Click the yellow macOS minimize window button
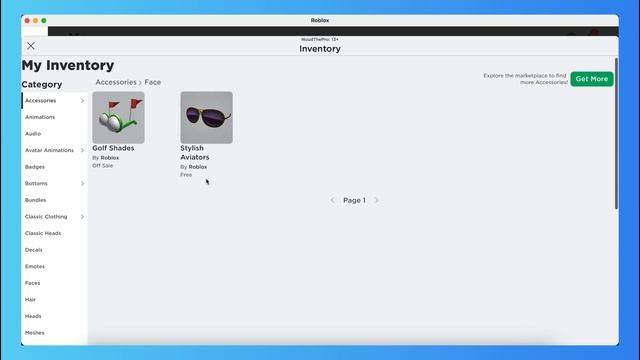 click(x=36, y=20)
